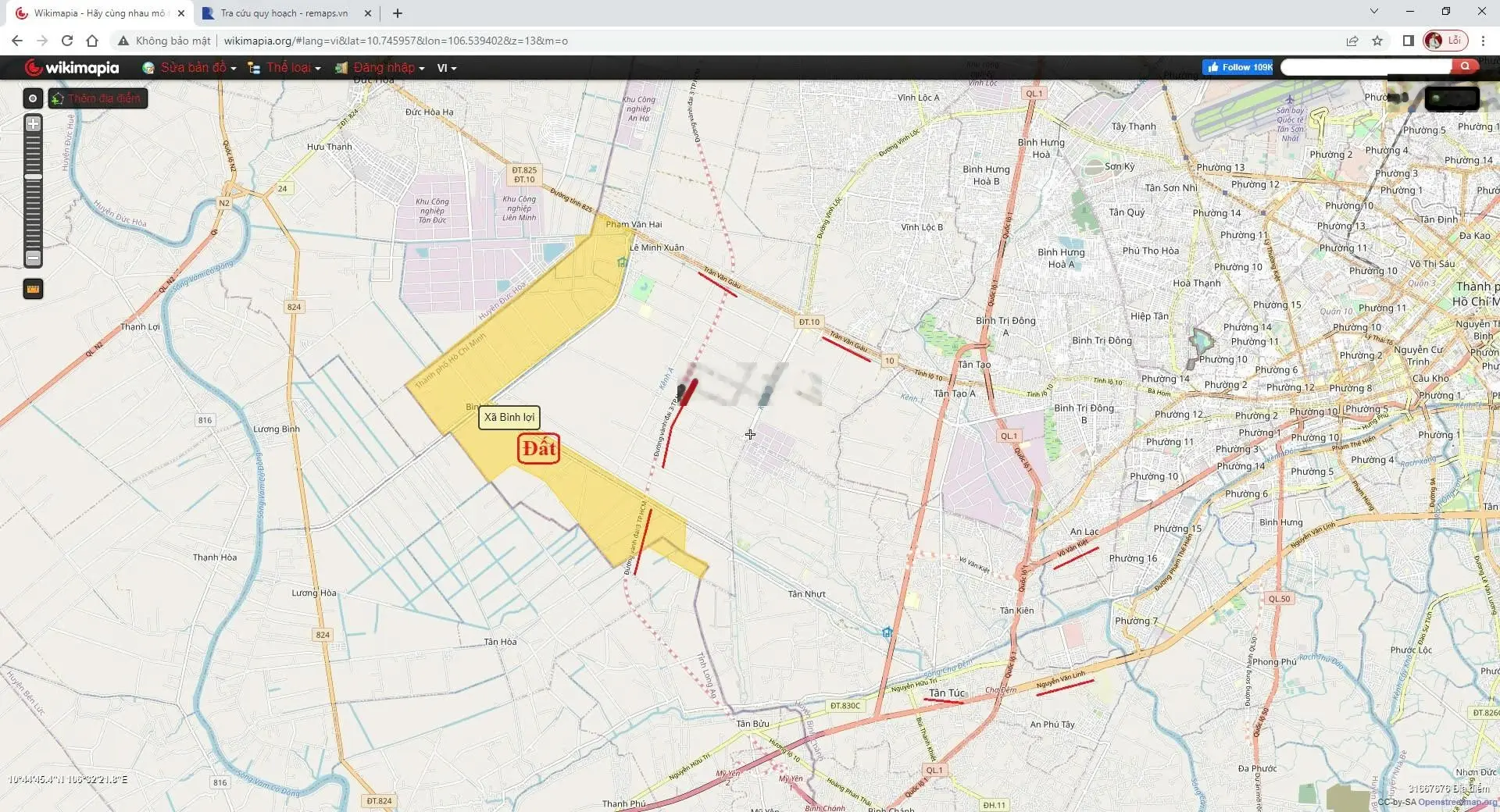The width and height of the screenshot is (1500, 812).
Task: Click the airport plane icon on map
Action: [1290, 99]
